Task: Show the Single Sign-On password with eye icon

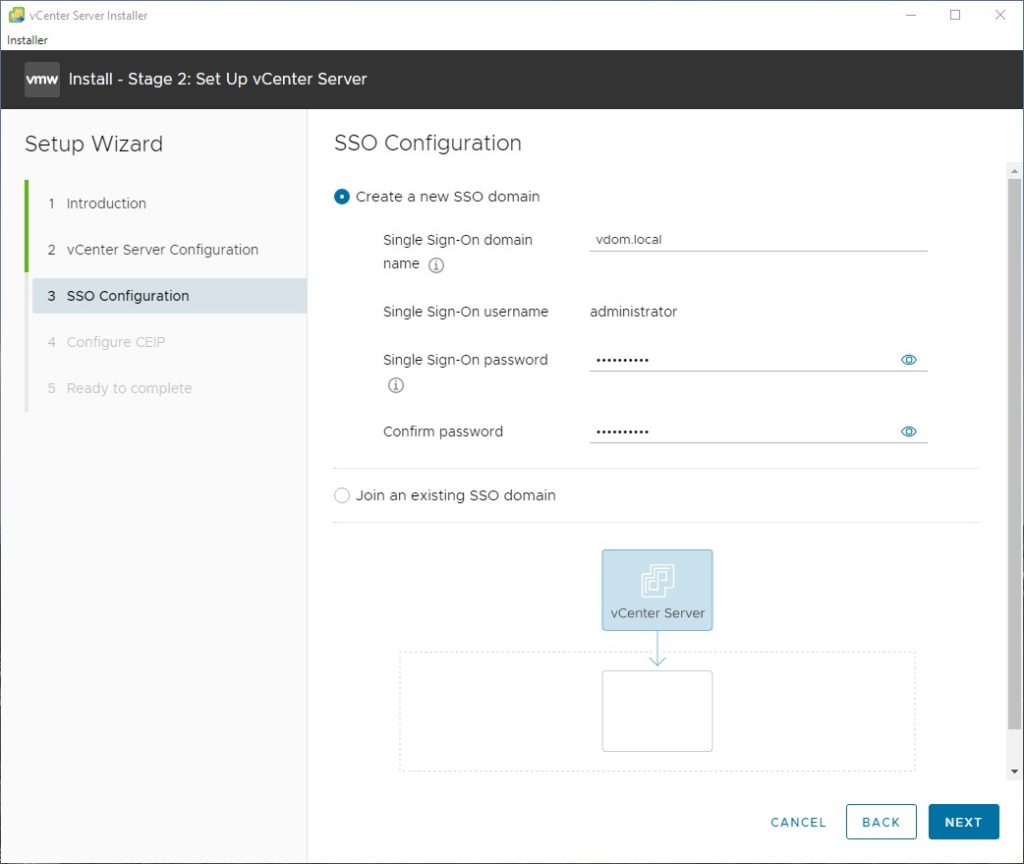Action: (908, 360)
